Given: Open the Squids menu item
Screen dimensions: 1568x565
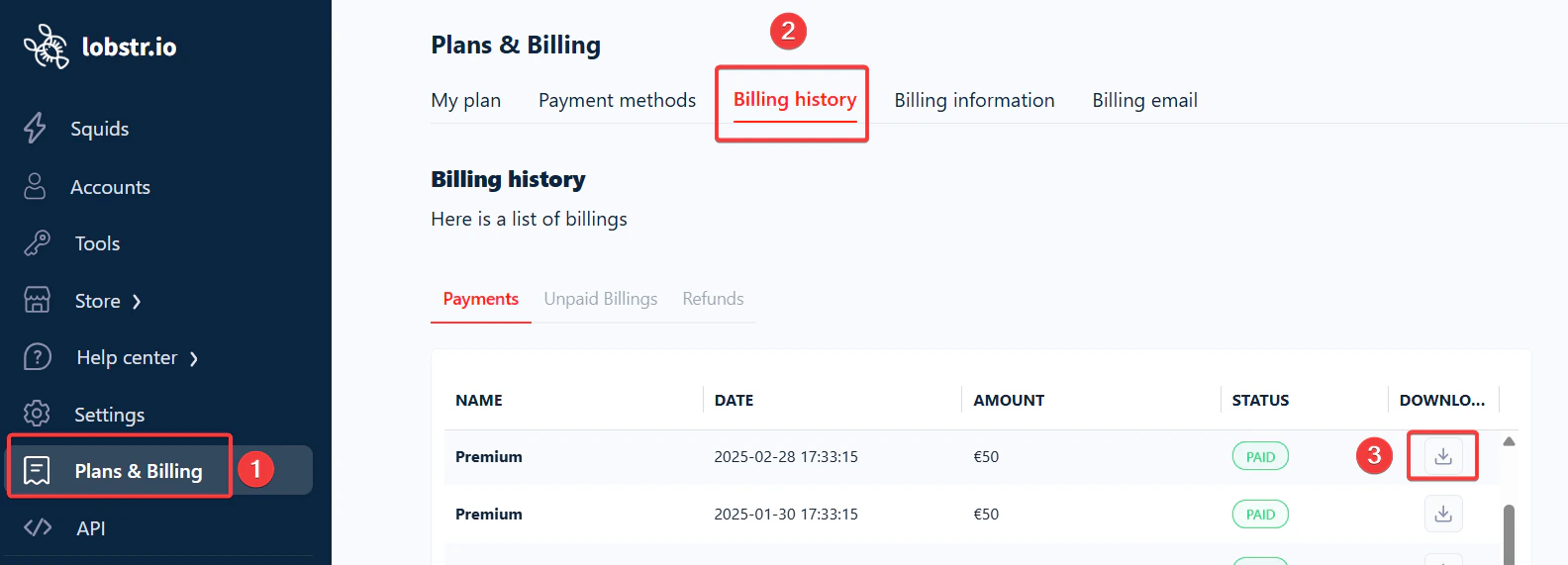Looking at the screenshot, I should point(100,129).
